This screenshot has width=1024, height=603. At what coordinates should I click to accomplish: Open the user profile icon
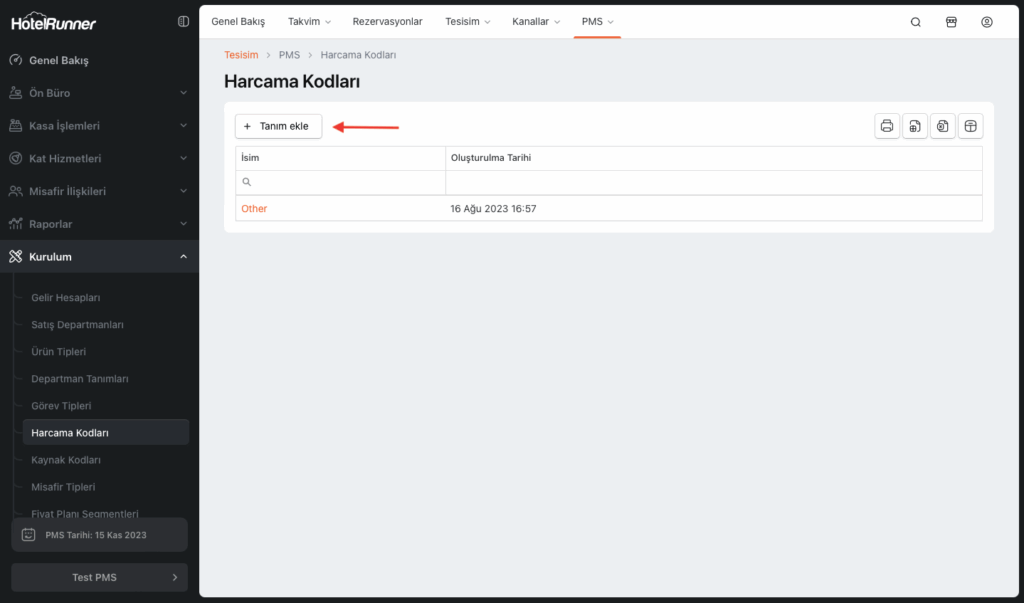[x=987, y=22]
